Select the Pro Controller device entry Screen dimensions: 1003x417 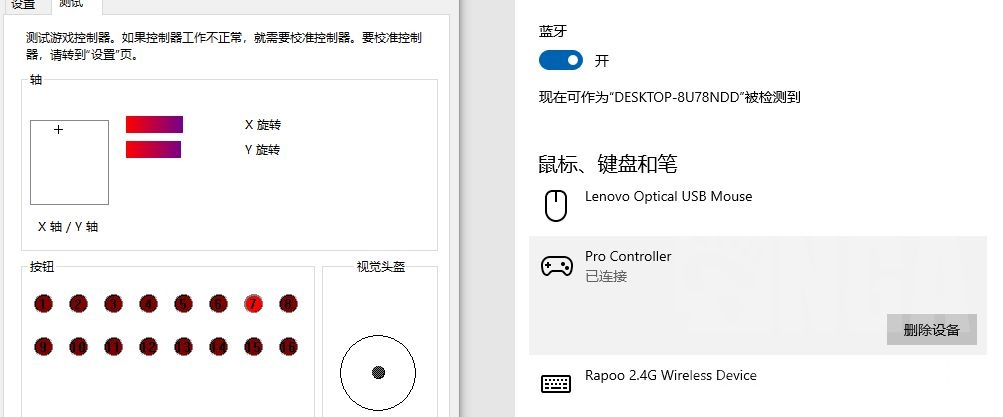(758, 295)
